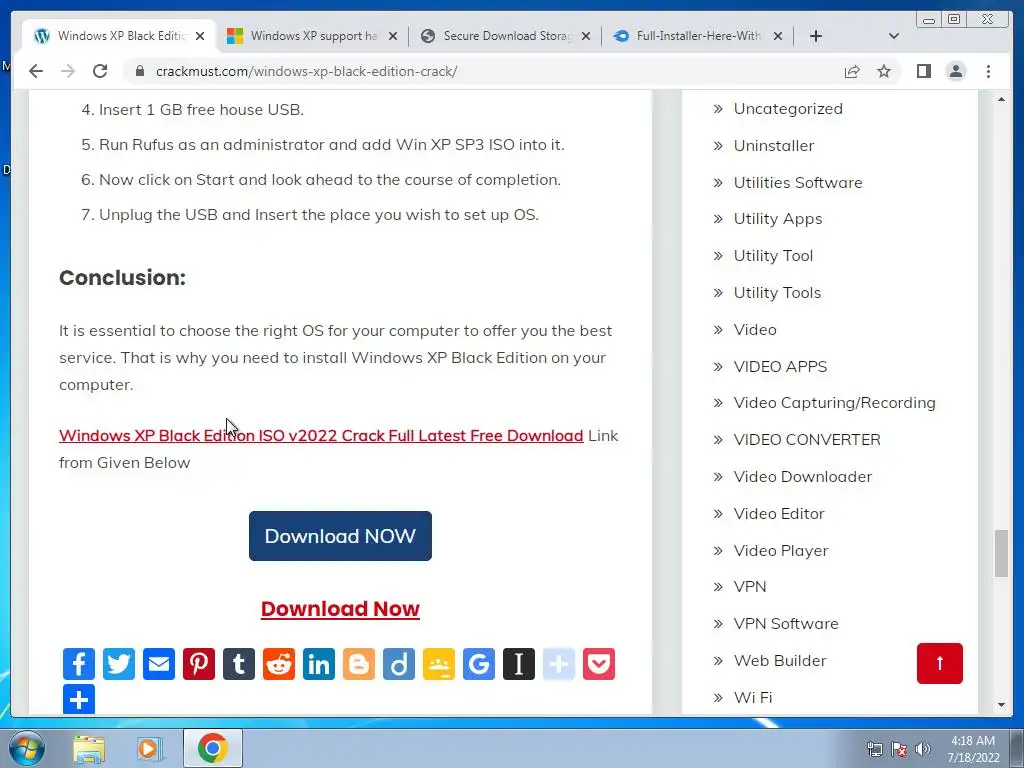Share the page via Twitter icon
Screen dimensions: 1024x768
119,664
